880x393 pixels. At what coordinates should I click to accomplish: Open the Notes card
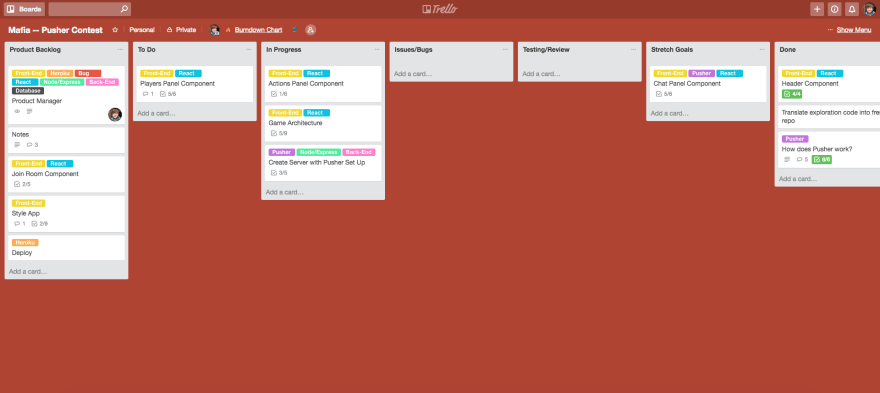click(x=65, y=140)
